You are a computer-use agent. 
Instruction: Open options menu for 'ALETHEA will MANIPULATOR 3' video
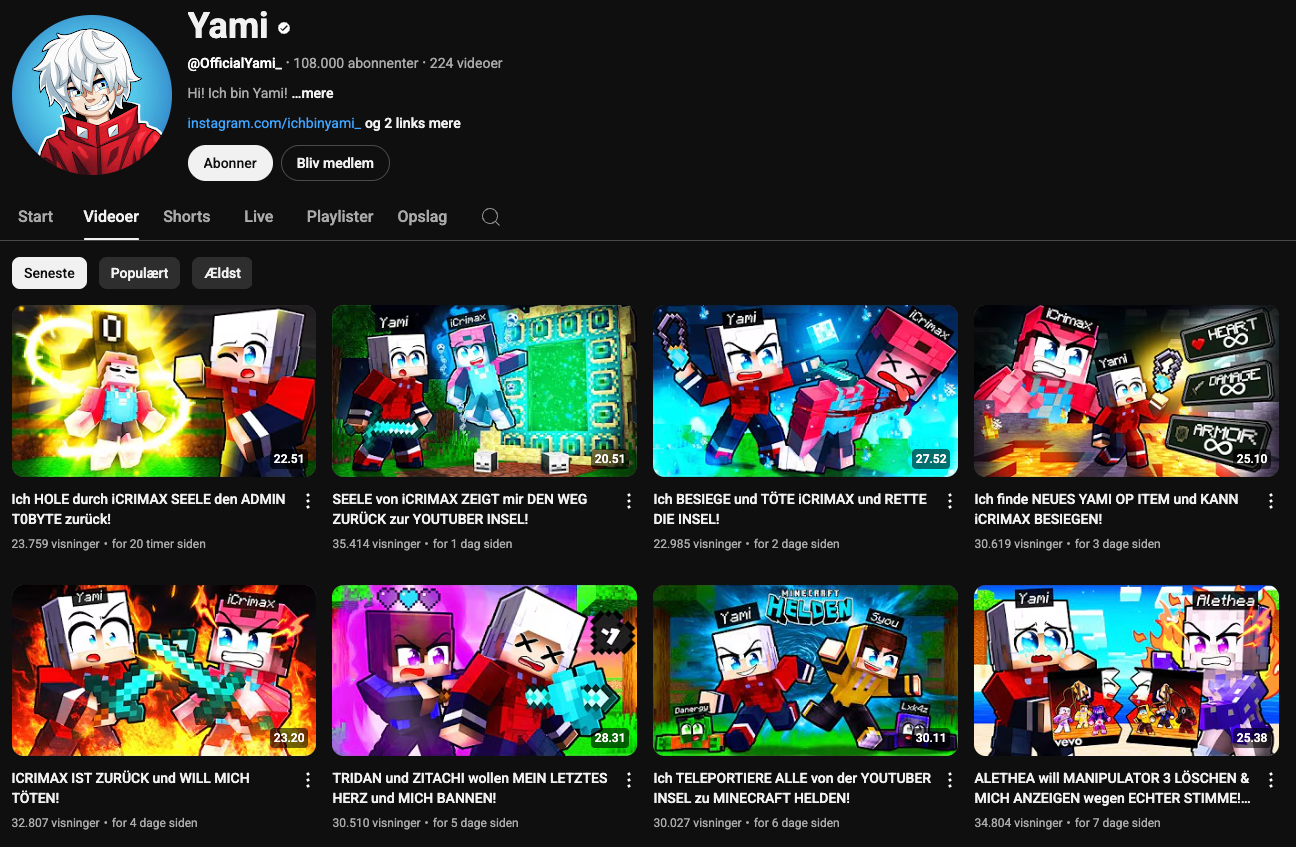pyautogui.click(x=1271, y=780)
